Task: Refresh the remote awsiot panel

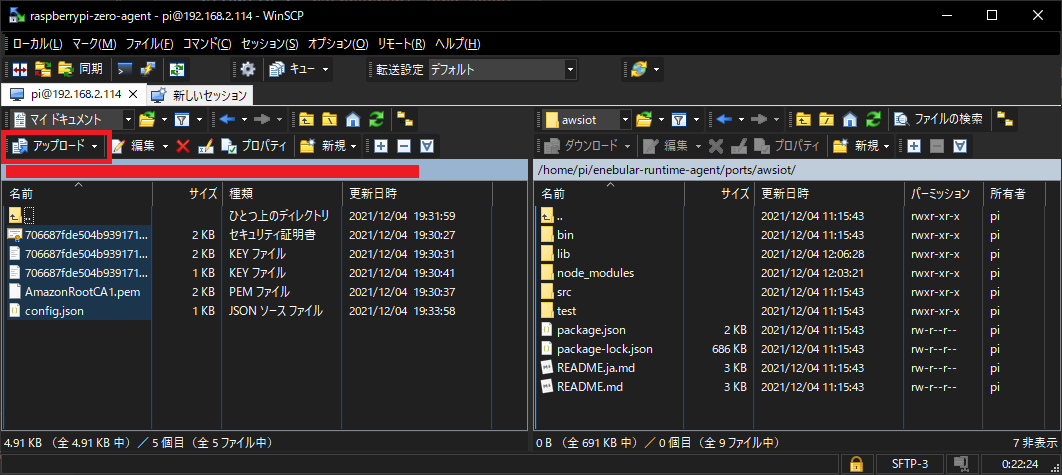Action: 874,120
